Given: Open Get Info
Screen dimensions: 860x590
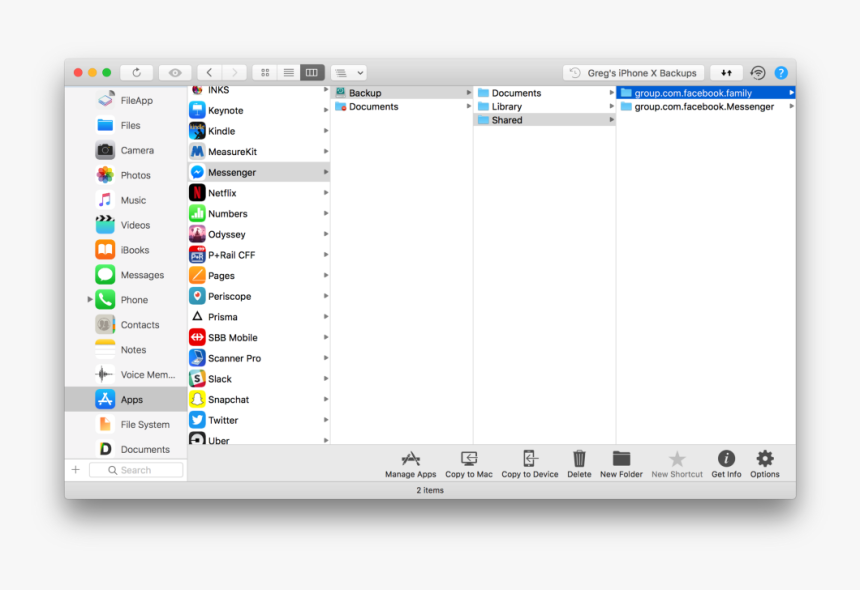Looking at the screenshot, I should click(x=726, y=464).
